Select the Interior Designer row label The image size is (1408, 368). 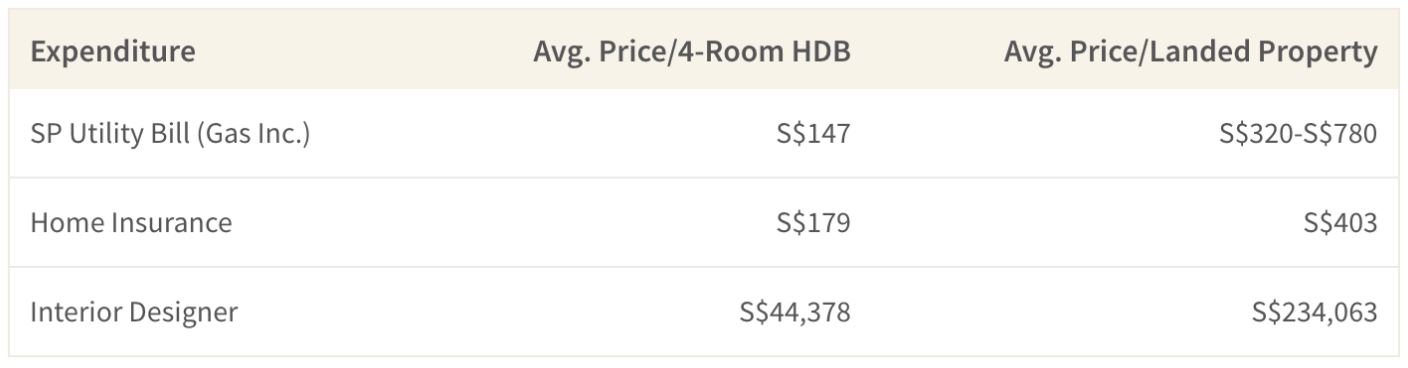tap(134, 312)
